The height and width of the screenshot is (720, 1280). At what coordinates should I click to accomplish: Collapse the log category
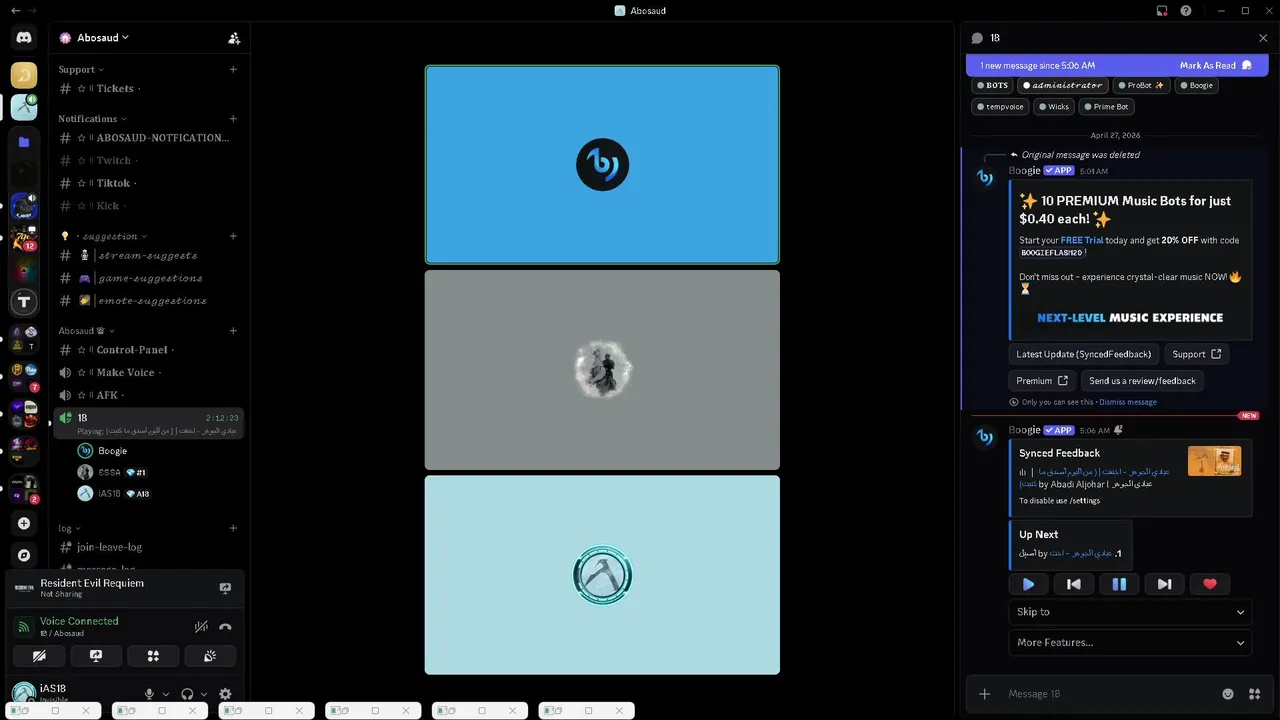coord(69,528)
